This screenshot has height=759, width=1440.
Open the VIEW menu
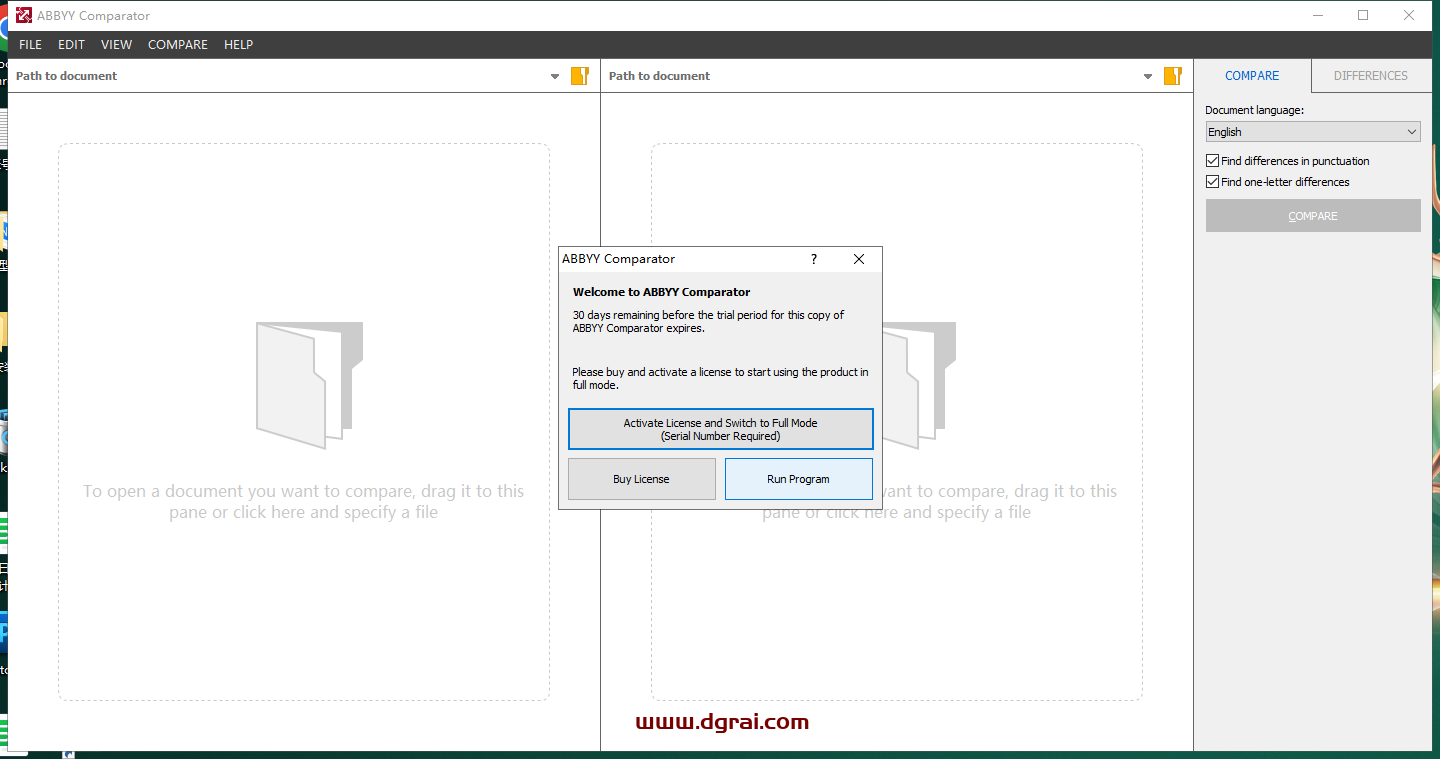tap(116, 45)
